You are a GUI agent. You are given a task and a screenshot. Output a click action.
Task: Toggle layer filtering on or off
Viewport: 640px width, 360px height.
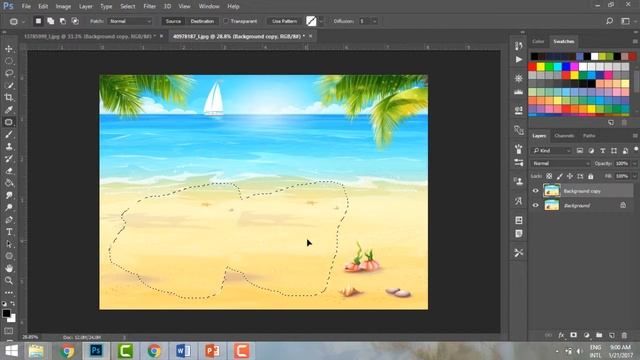pos(636,150)
